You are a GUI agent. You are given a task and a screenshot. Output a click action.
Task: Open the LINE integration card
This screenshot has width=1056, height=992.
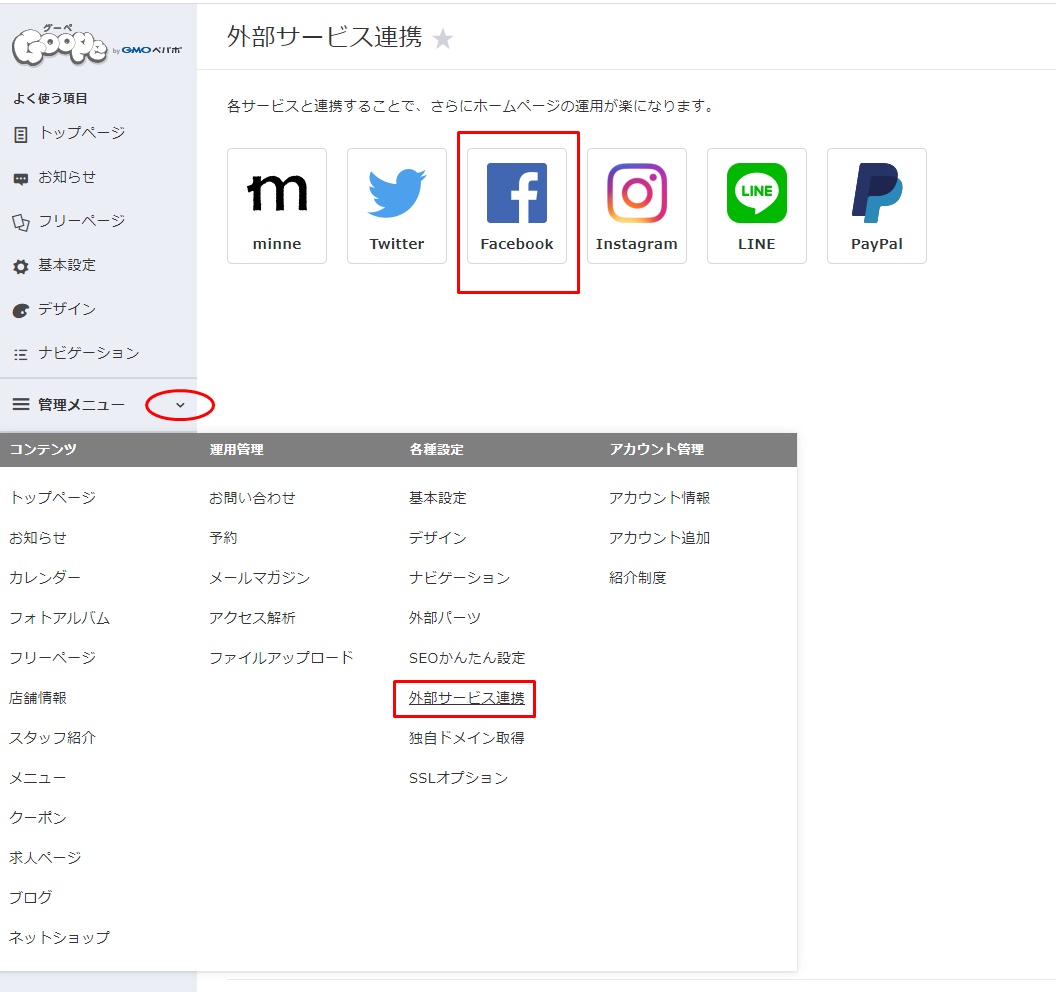[756, 206]
